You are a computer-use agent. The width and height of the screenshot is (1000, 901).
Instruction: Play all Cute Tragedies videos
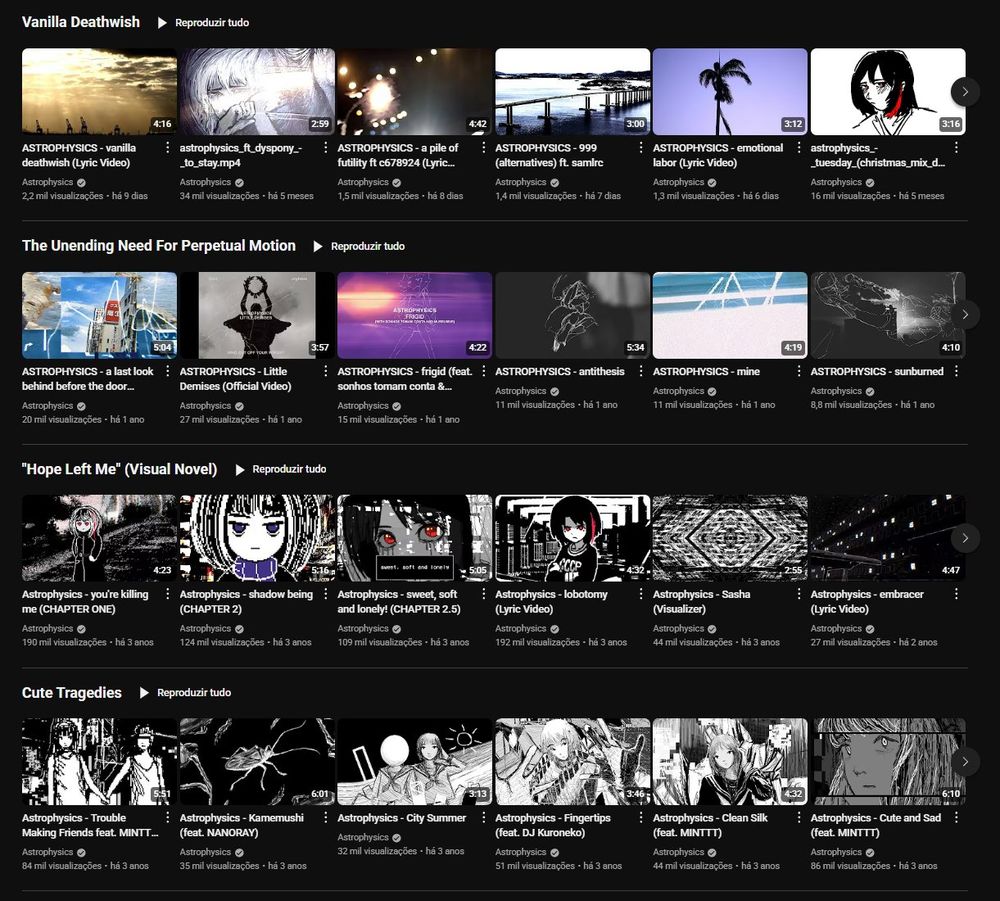186,692
